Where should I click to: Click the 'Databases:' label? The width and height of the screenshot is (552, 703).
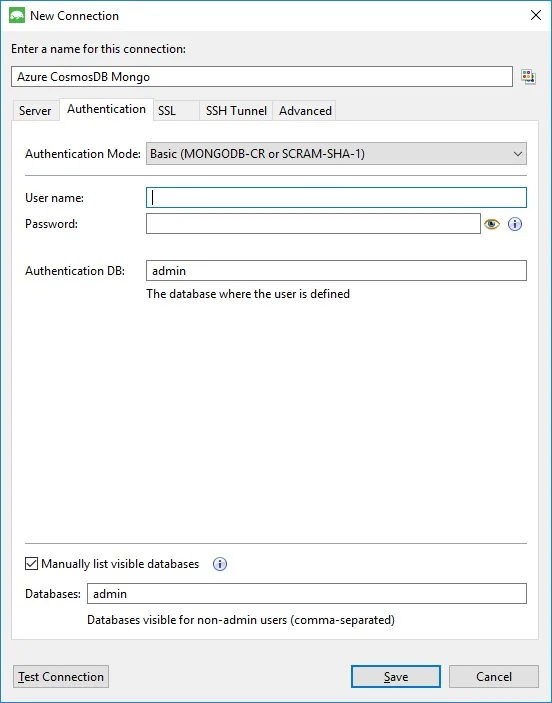coord(53,594)
